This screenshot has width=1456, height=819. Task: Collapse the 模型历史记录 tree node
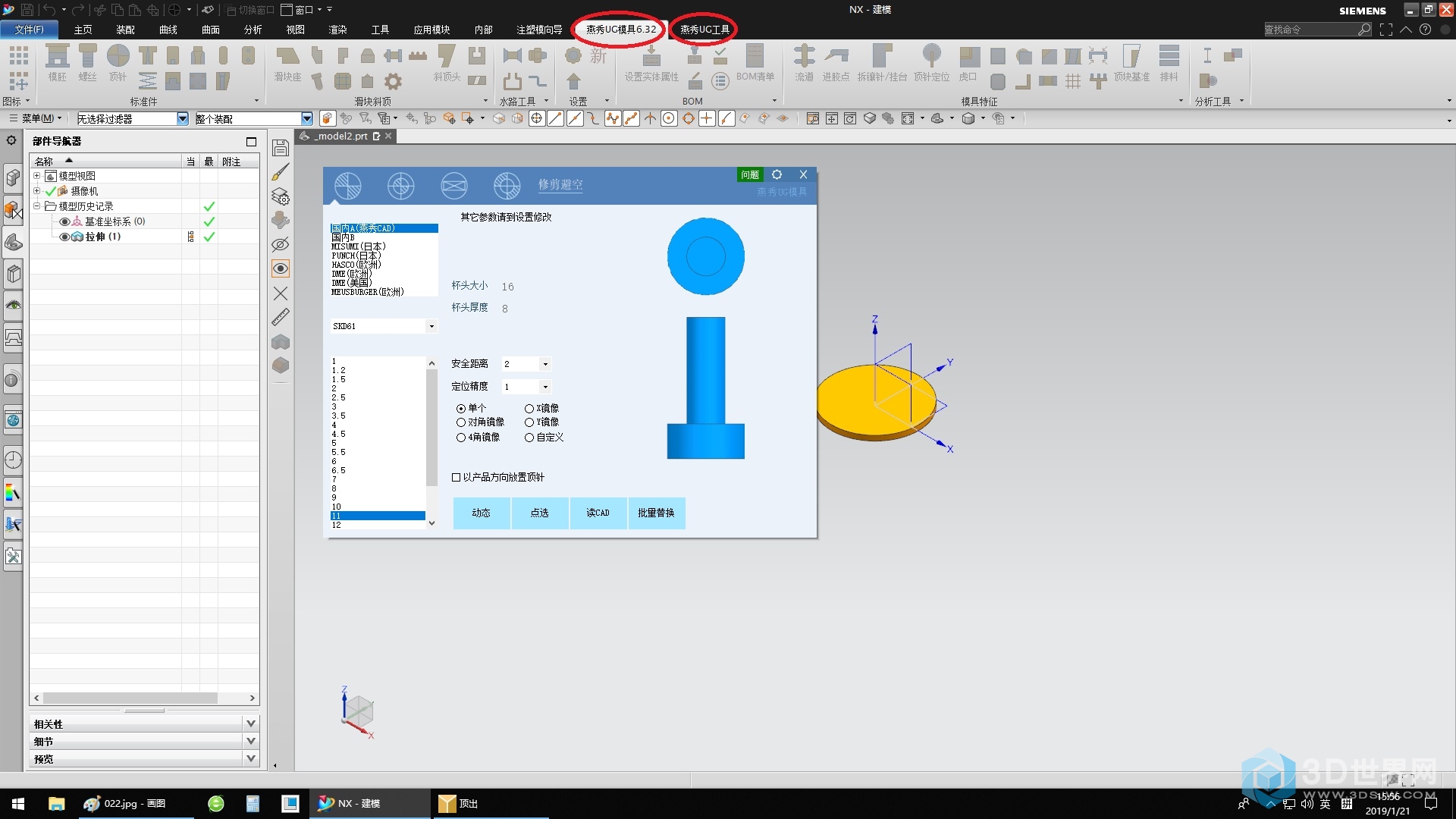pyautogui.click(x=36, y=206)
